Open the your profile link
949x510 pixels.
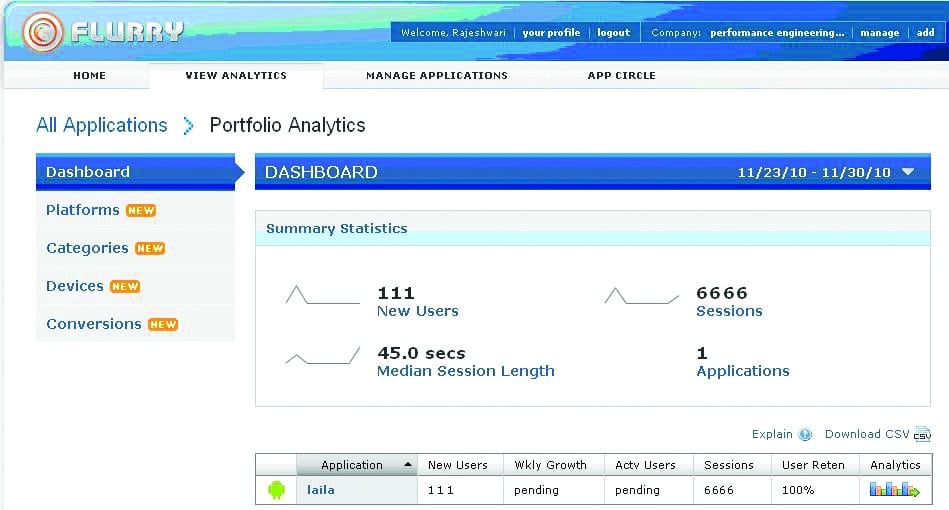(551, 33)
